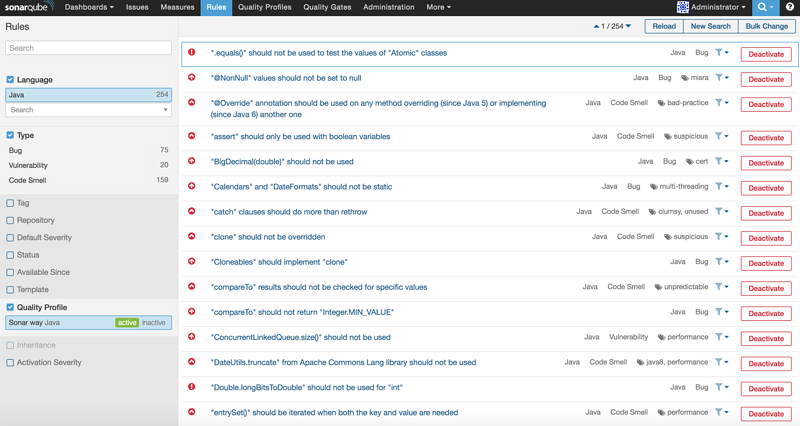The height and width of the screenshot is (426, 800).
Task: Open the More dropdown menu
Action: (x=439, y=7)
